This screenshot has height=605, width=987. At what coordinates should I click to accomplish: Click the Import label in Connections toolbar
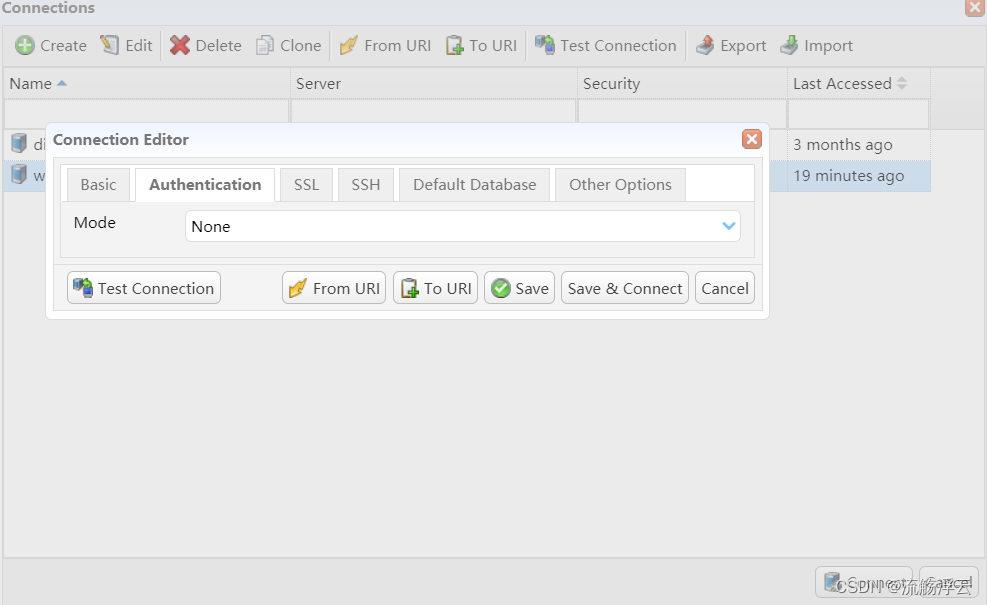[x=828, y=45]
